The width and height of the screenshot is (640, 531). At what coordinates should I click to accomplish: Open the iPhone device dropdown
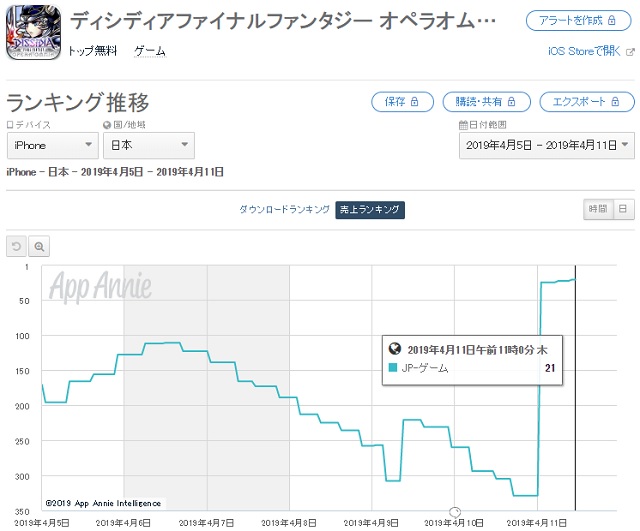53,145
